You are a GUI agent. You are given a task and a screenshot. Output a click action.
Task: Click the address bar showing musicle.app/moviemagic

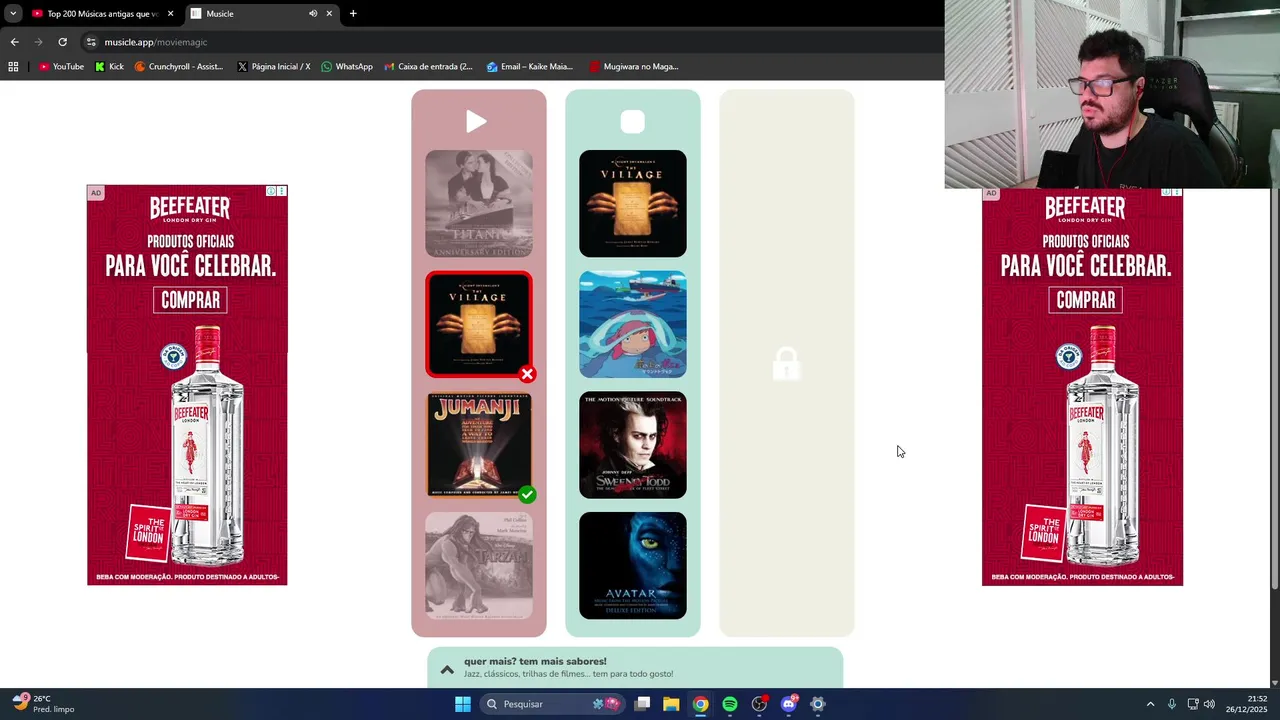click(510, 42)
